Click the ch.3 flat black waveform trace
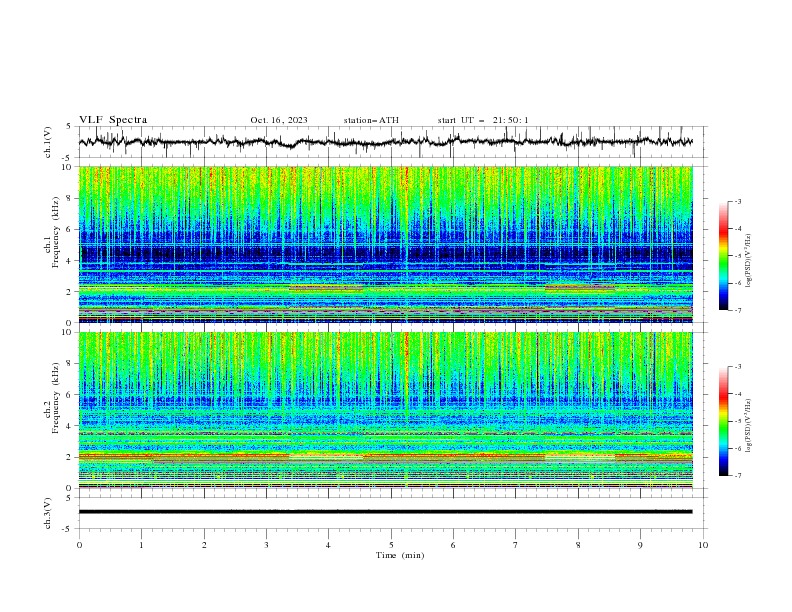Screen dimensions: 792x612 [x=385, y=512]
